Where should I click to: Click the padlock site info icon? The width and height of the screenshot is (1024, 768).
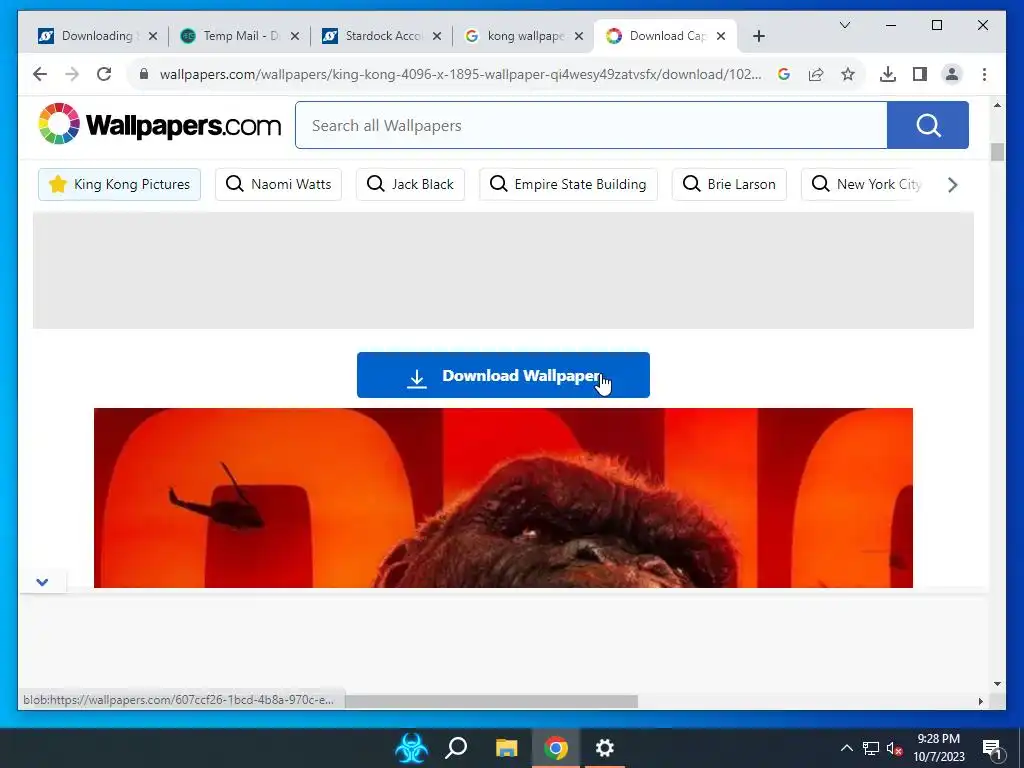pyautogui.click(x=144, y=74)
